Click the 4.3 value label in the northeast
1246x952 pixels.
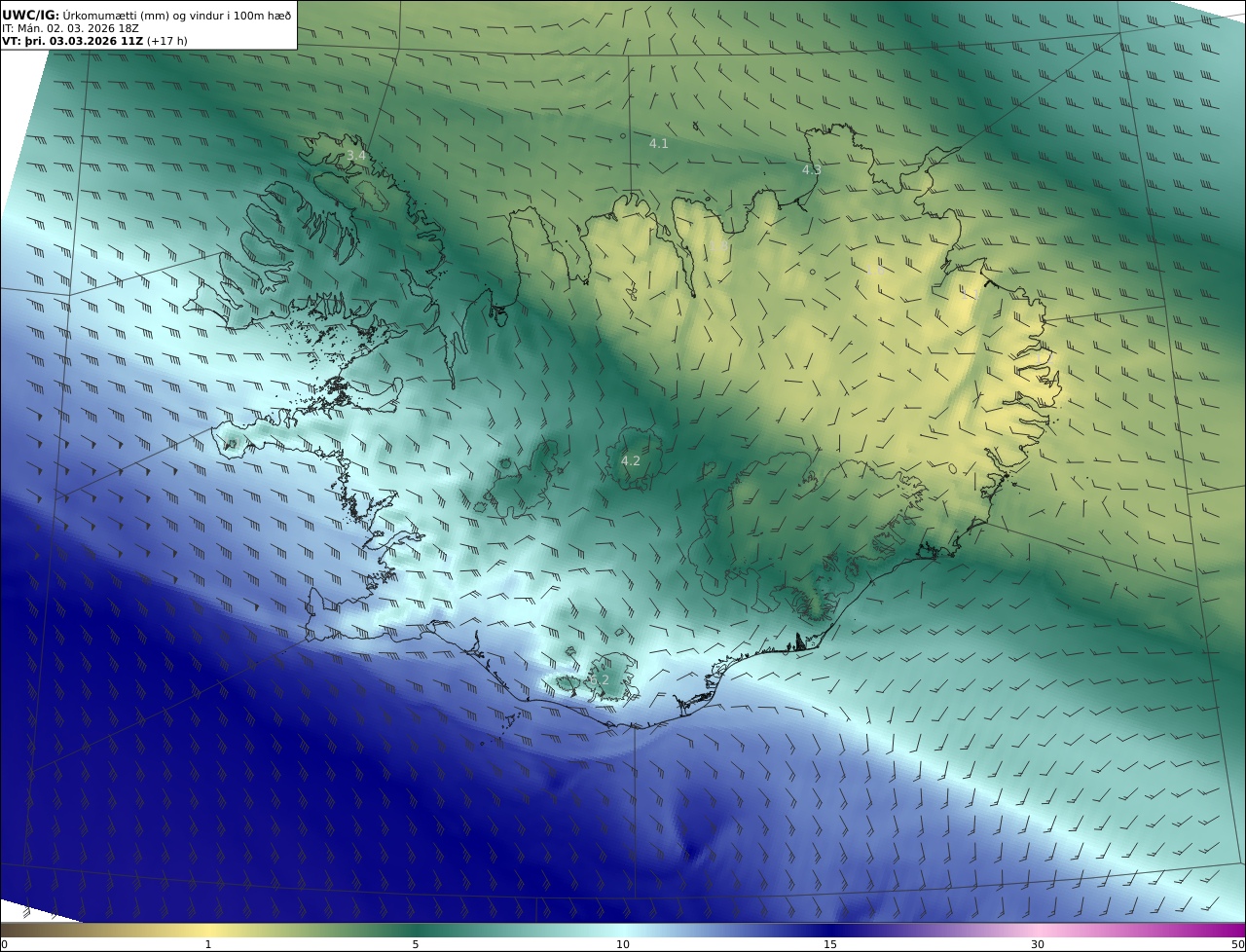[811, 169]
